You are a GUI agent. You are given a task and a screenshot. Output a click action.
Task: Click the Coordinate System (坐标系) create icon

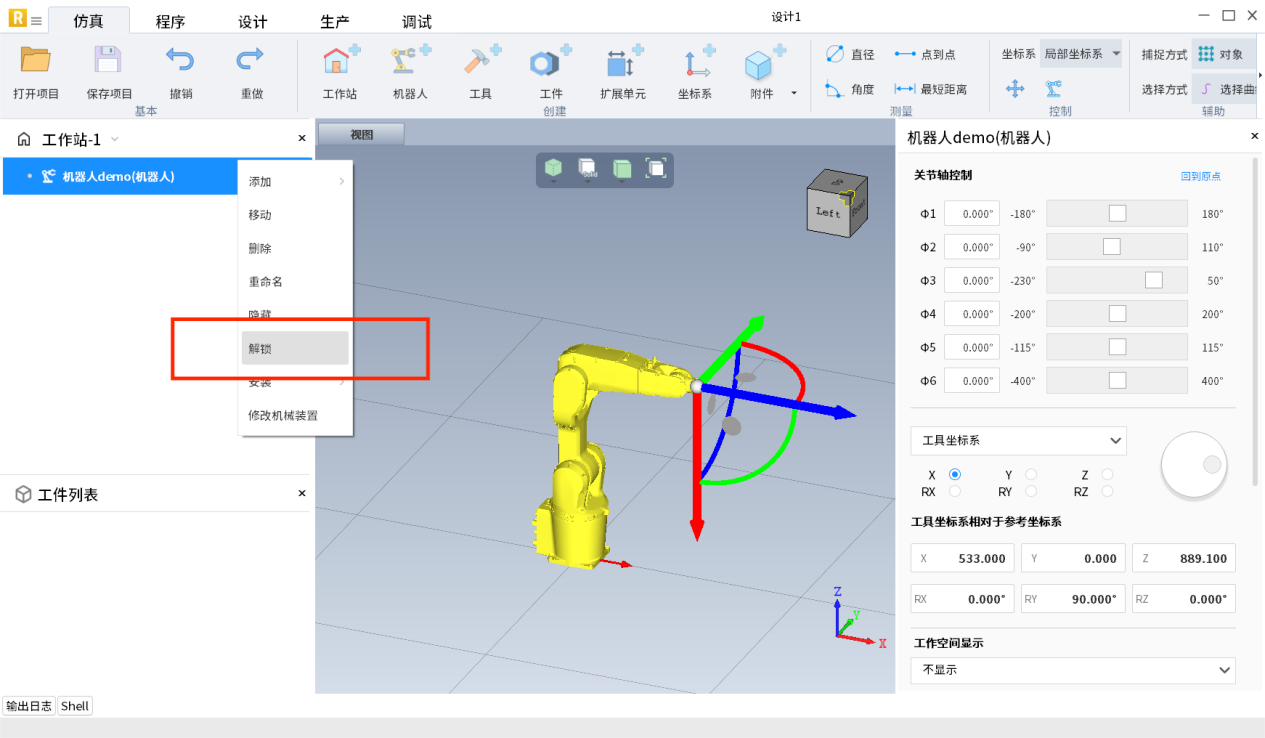tap(696, 63)
